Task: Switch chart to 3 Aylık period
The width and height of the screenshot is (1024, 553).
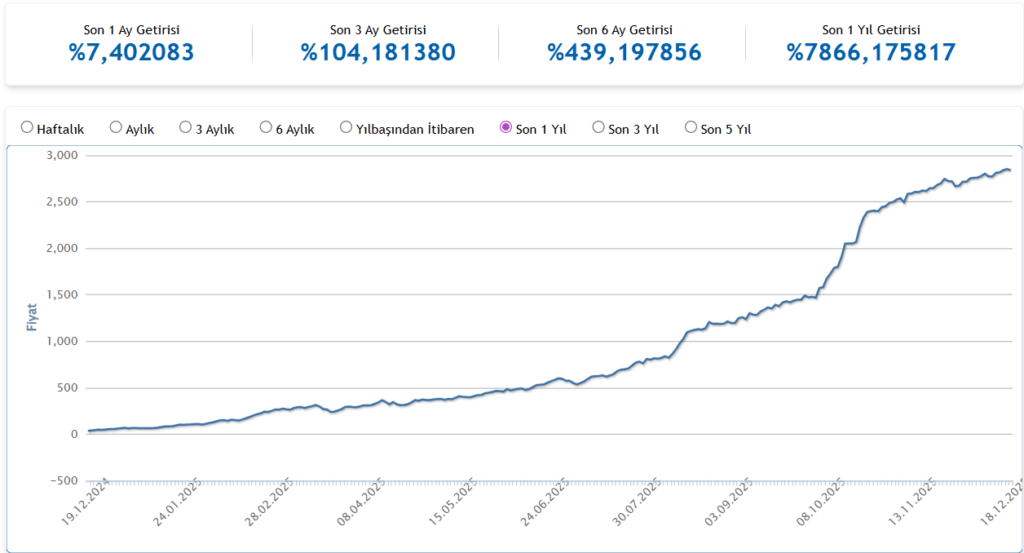Action: [186, 128]
